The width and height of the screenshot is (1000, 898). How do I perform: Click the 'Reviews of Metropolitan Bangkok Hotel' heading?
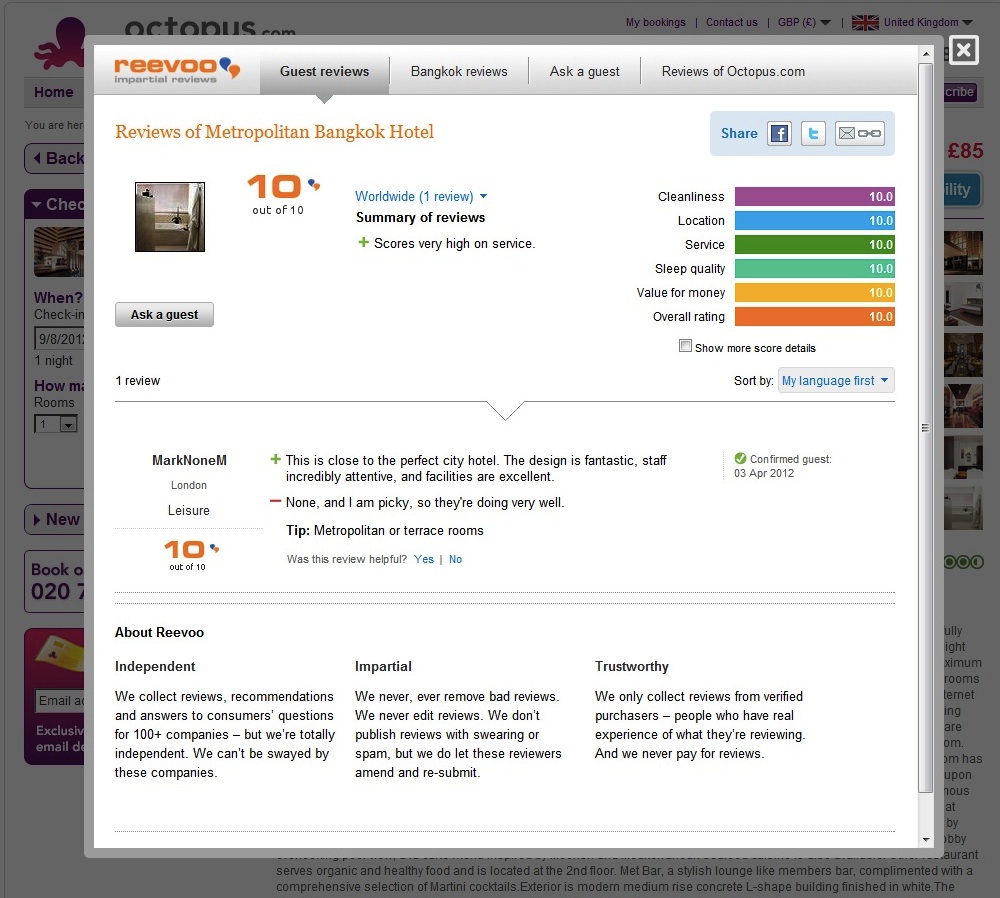(x=274, y=132)
